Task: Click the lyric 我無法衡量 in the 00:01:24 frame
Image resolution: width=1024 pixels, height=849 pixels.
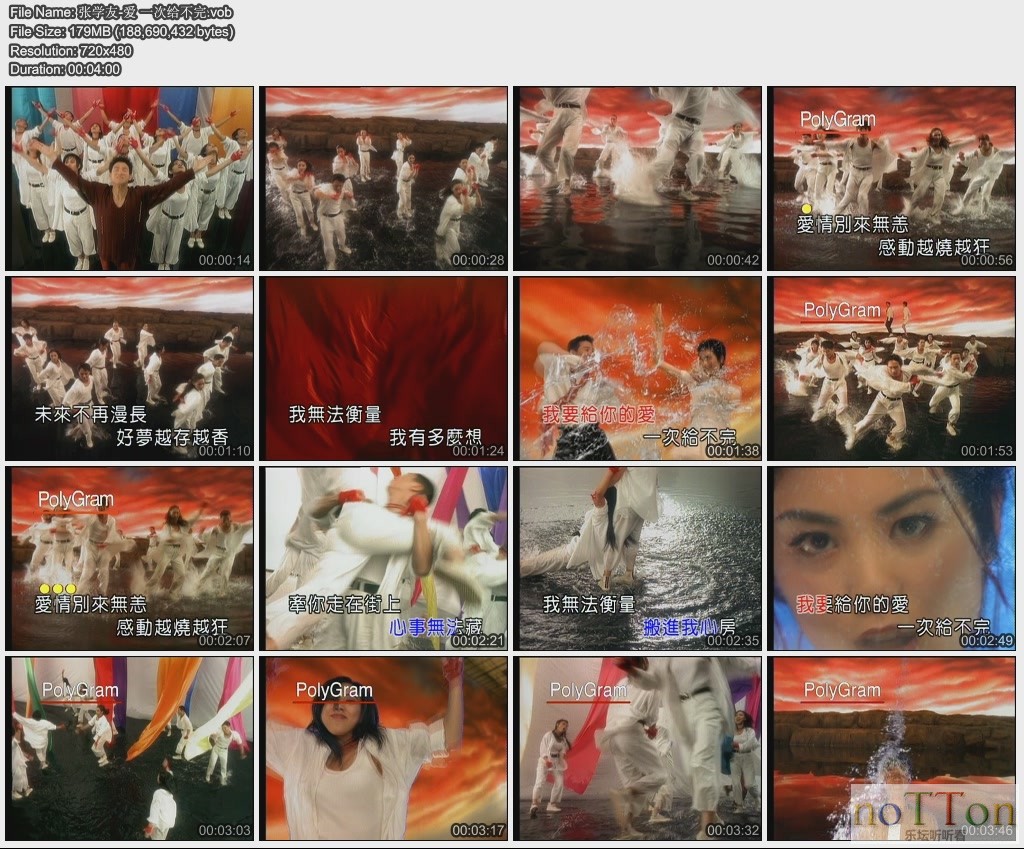Action: [x=335, y=414]
